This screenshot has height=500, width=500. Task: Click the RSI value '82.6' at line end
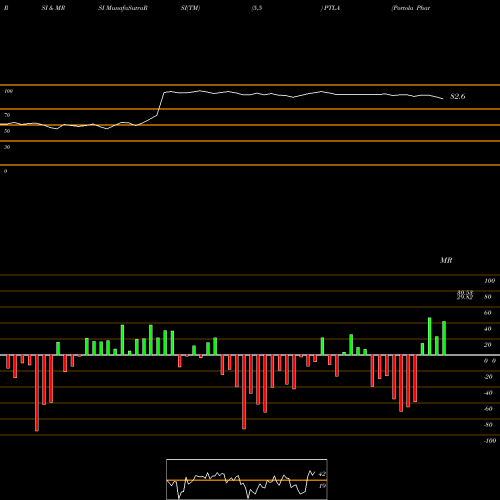[458, 96]
